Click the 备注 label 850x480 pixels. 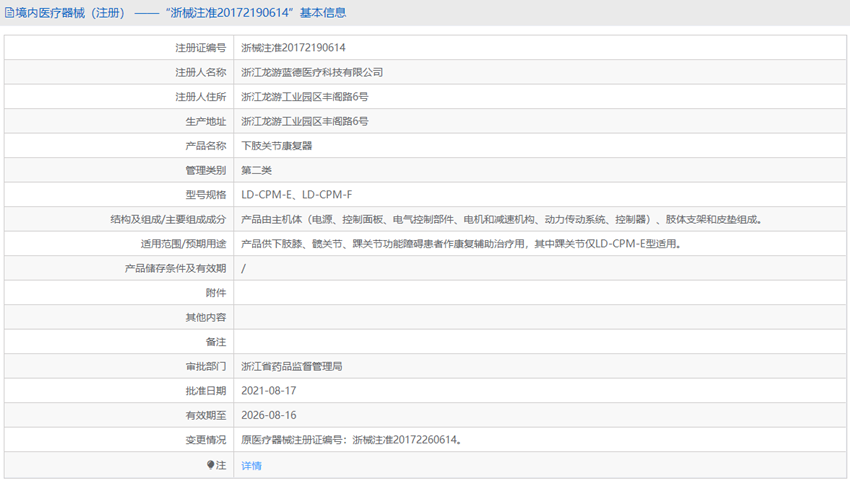216,342
